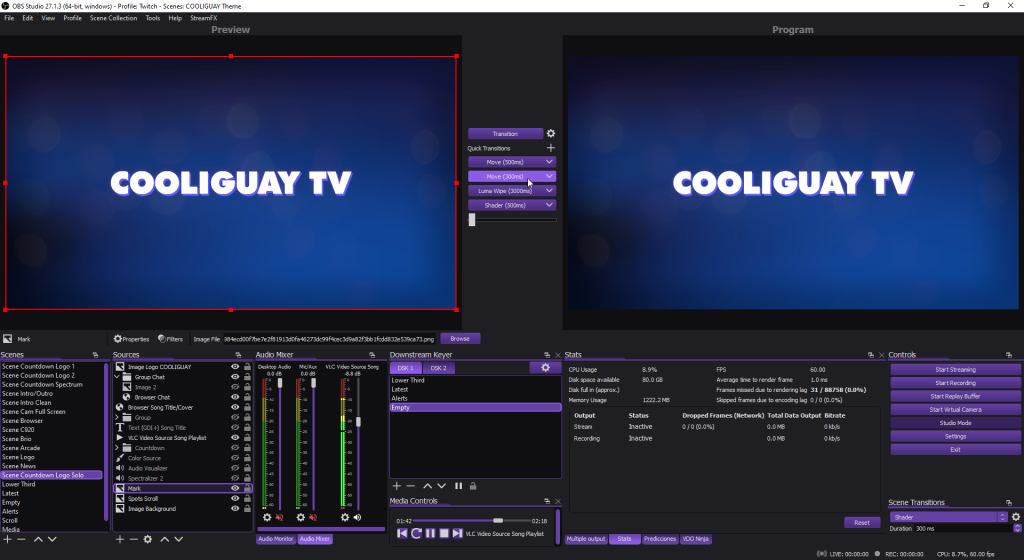Toggle the lock on Image Background source
This screenshot has height=560, width=1024.
tap(247, 509)
